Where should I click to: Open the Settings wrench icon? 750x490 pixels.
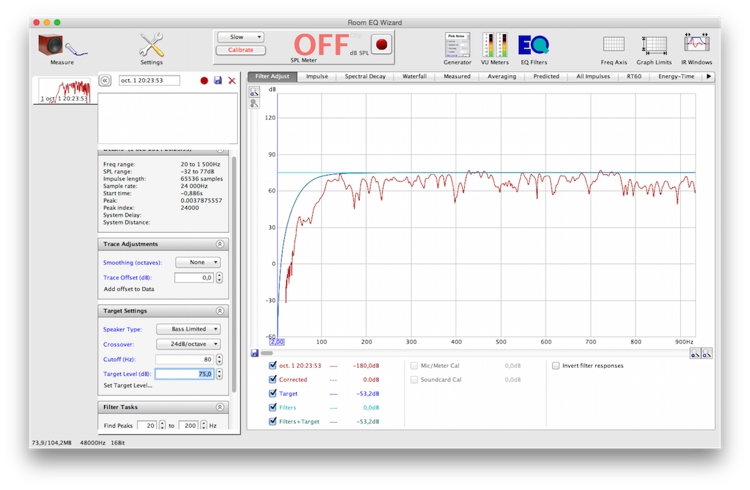151,49
